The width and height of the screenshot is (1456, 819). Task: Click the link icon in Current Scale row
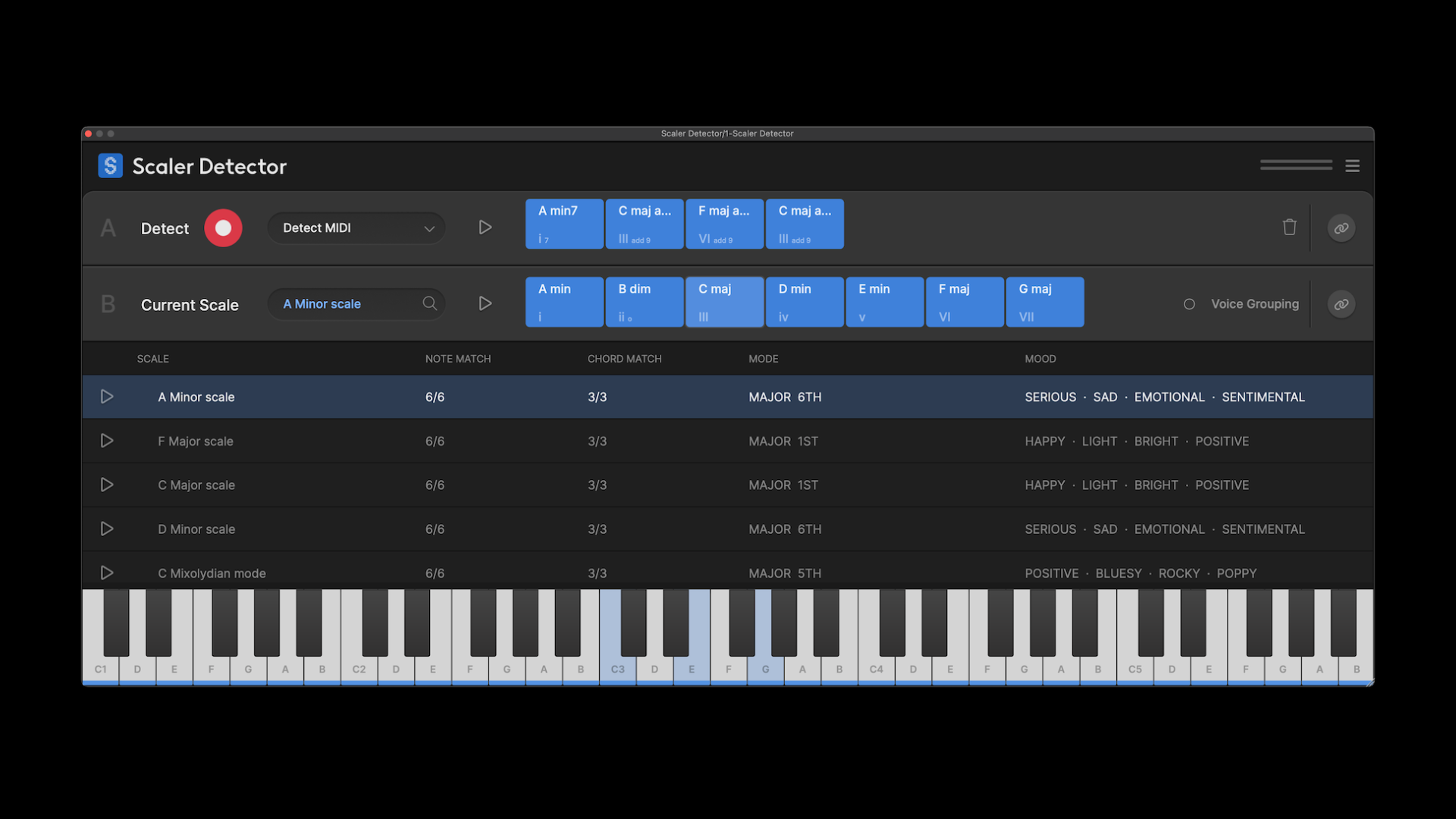[x=1341, y=304]
